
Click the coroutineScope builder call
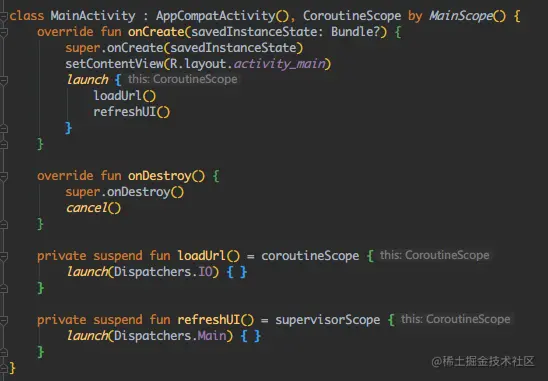[x=310, y=256]
